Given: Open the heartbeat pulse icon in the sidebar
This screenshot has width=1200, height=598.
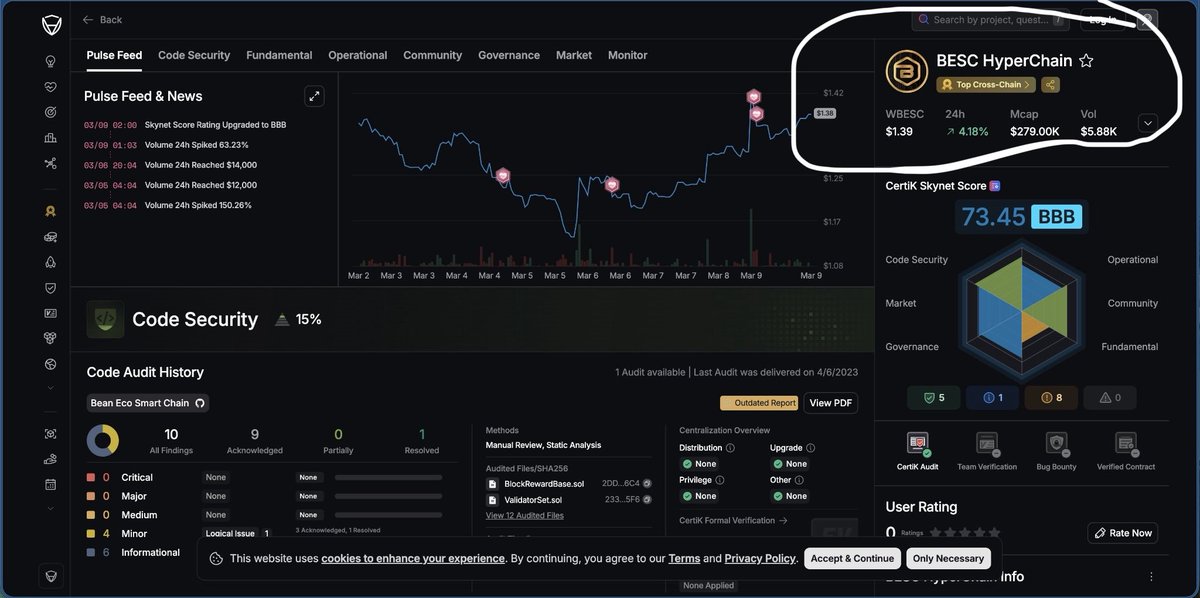Looking at the screenshot, I should pos(50,87).
